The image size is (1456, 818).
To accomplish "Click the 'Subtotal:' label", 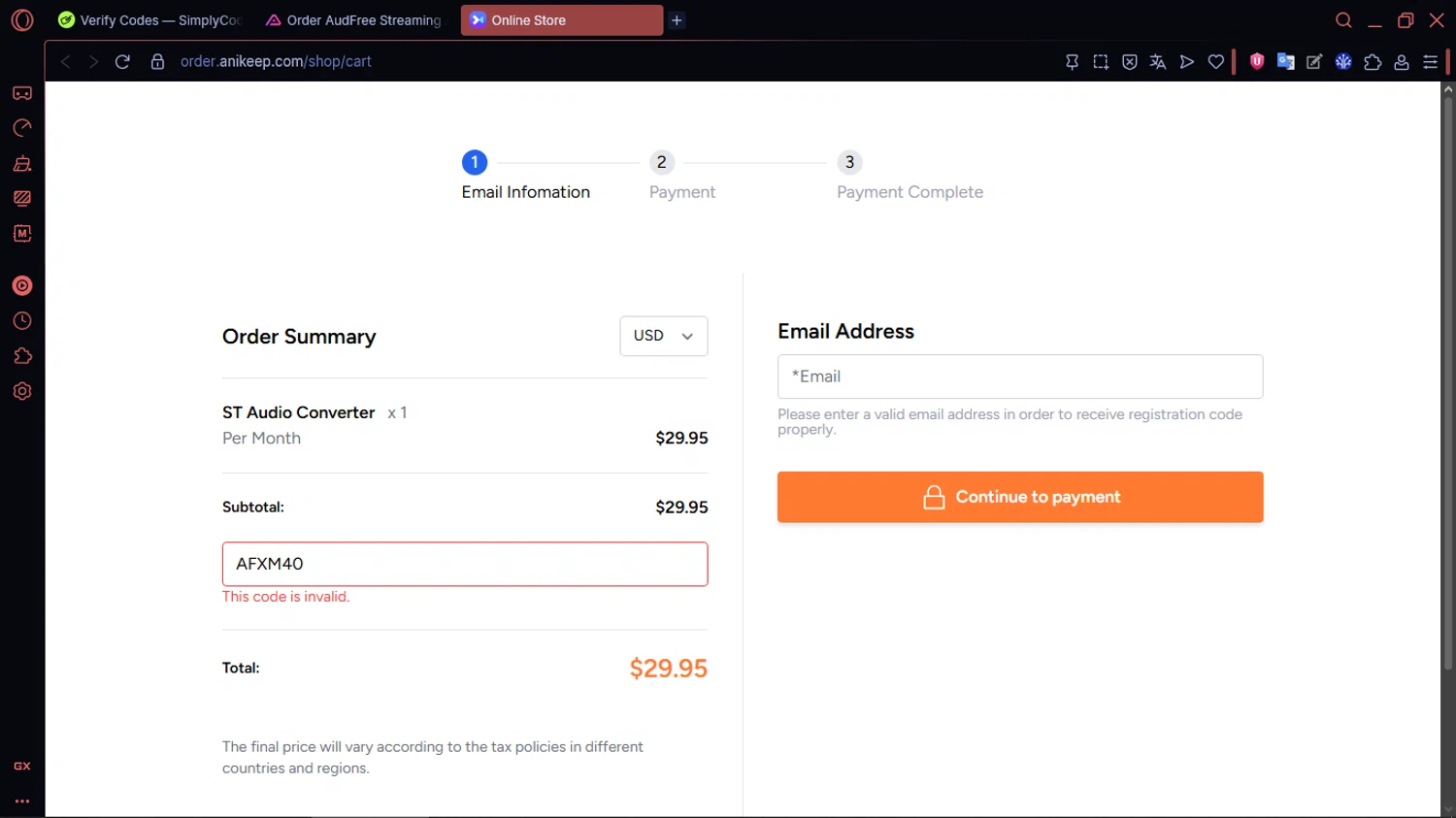I will (x=252, y=507).
